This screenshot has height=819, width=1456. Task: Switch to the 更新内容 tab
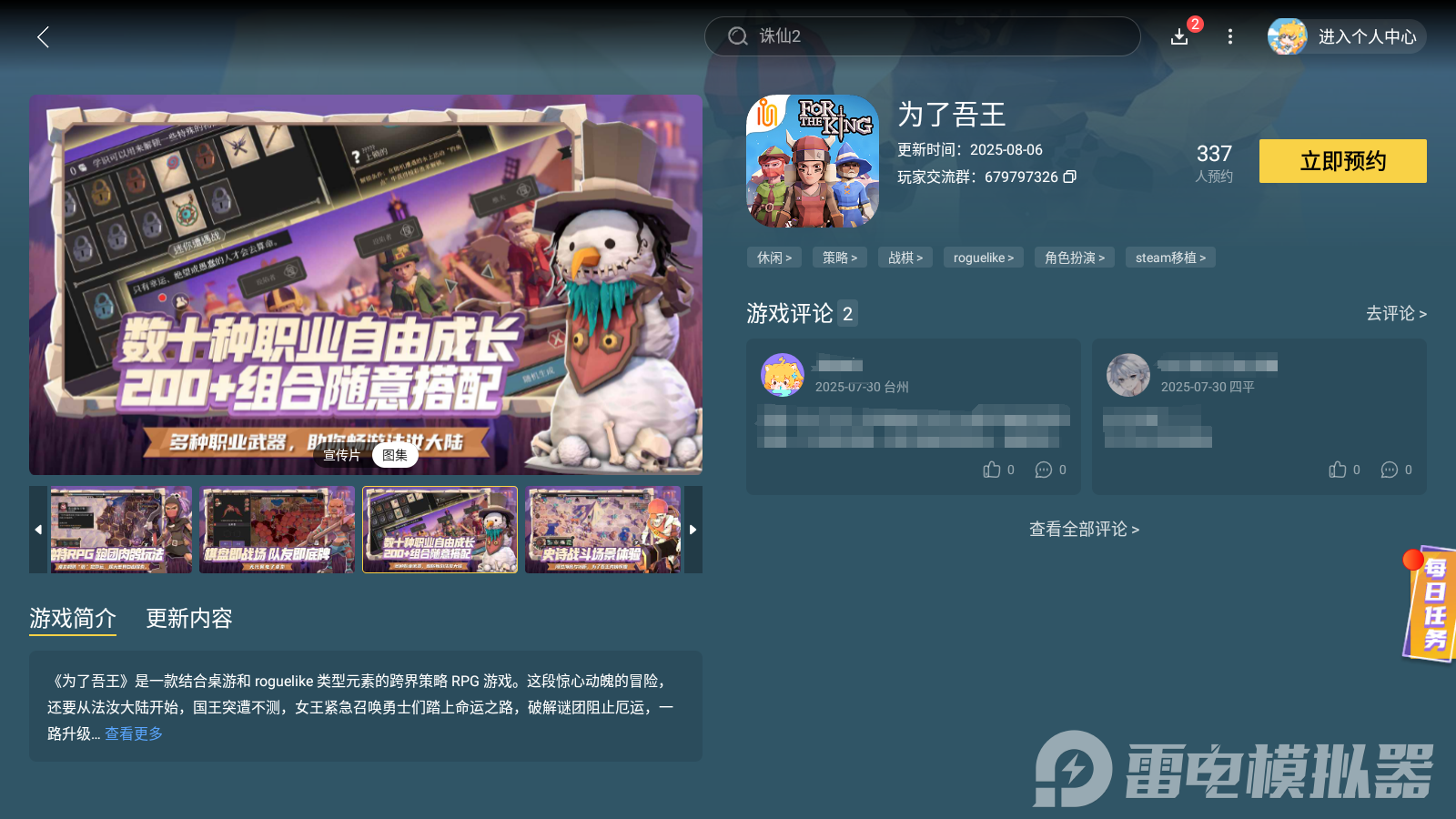[189, 619]
